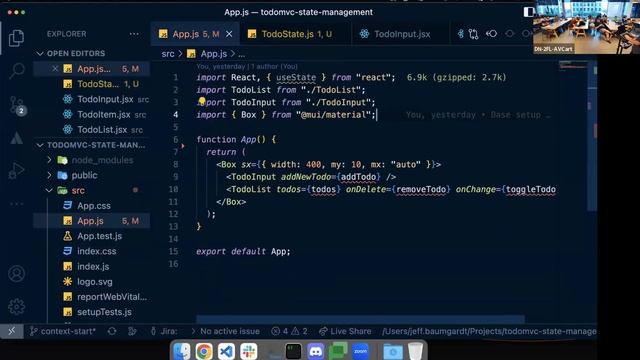Open Zoom from the dock
This screenshot has height=360, width=640.
360,351
